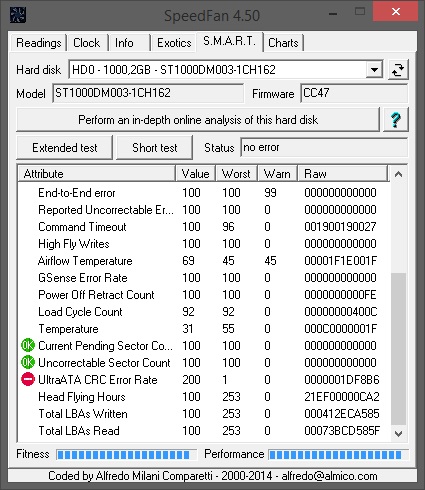425x490 pixels.
Task: Open the Exotics tab
Action: click(174, 43)
